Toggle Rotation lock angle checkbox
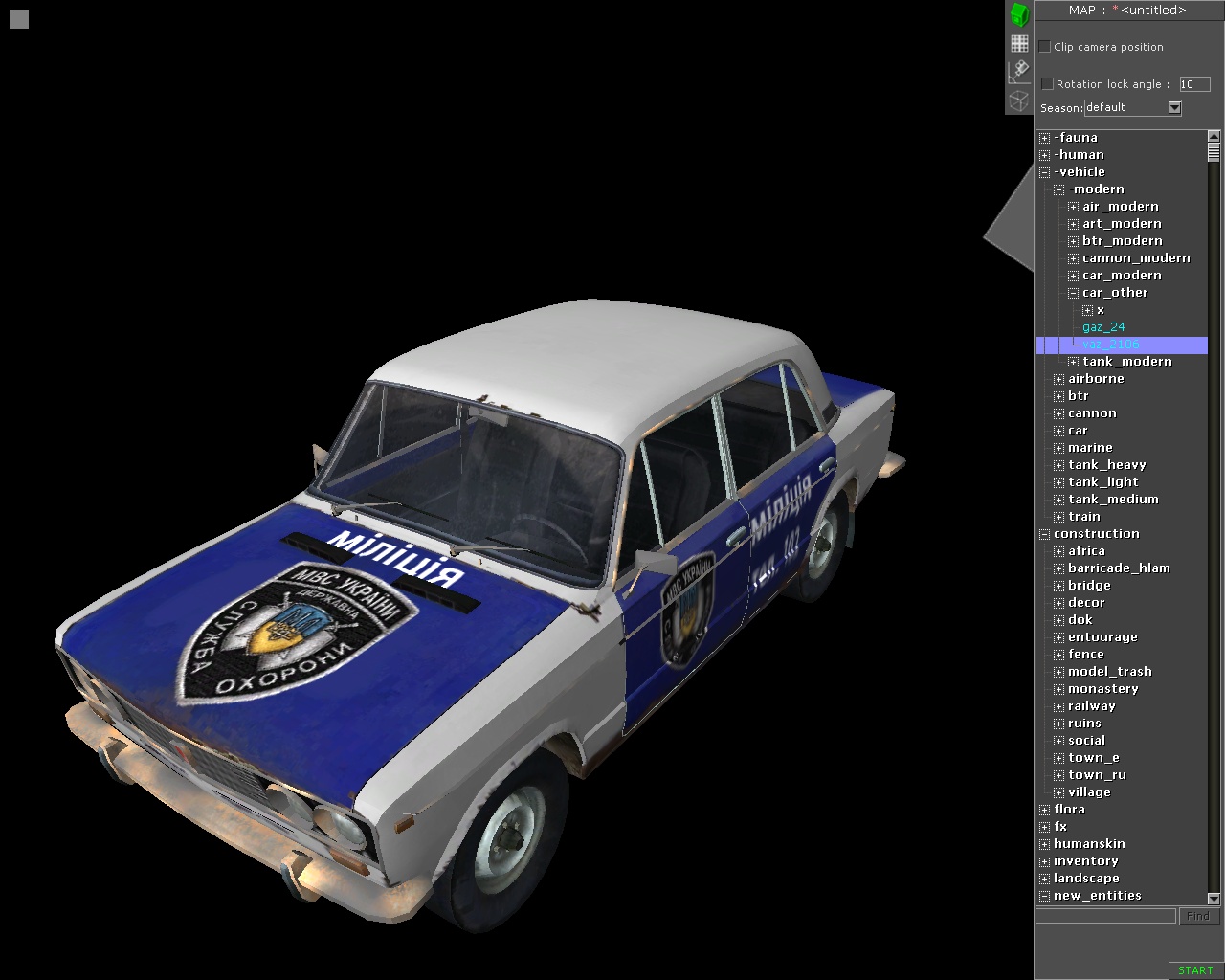The height and width of the screenshot is (980, 1225). pyautogui.click(x=1047, y=84)
